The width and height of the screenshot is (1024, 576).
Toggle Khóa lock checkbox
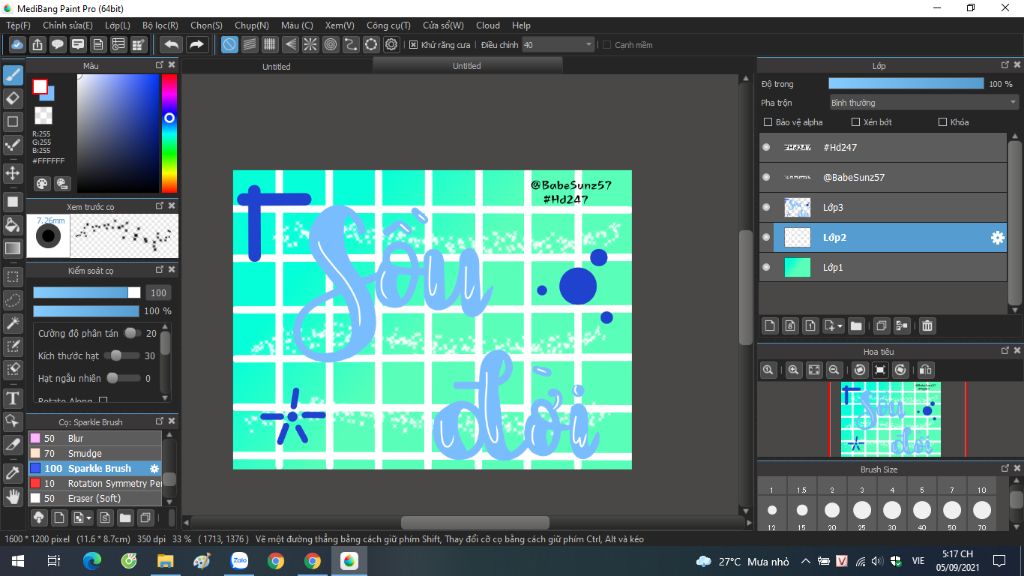pyautogui.click(x=942, y=122)
